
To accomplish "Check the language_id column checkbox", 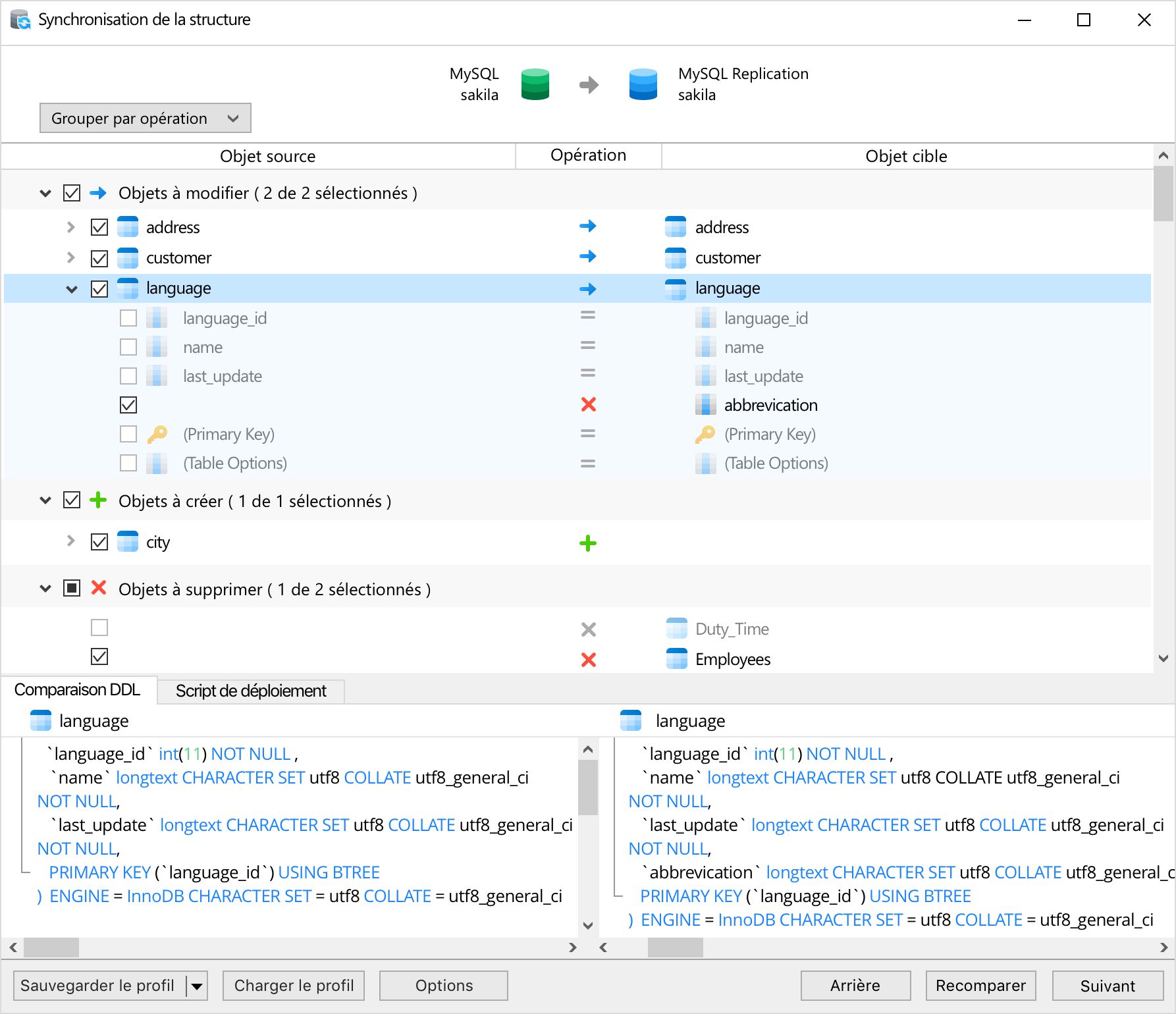I will pos(128,318).
